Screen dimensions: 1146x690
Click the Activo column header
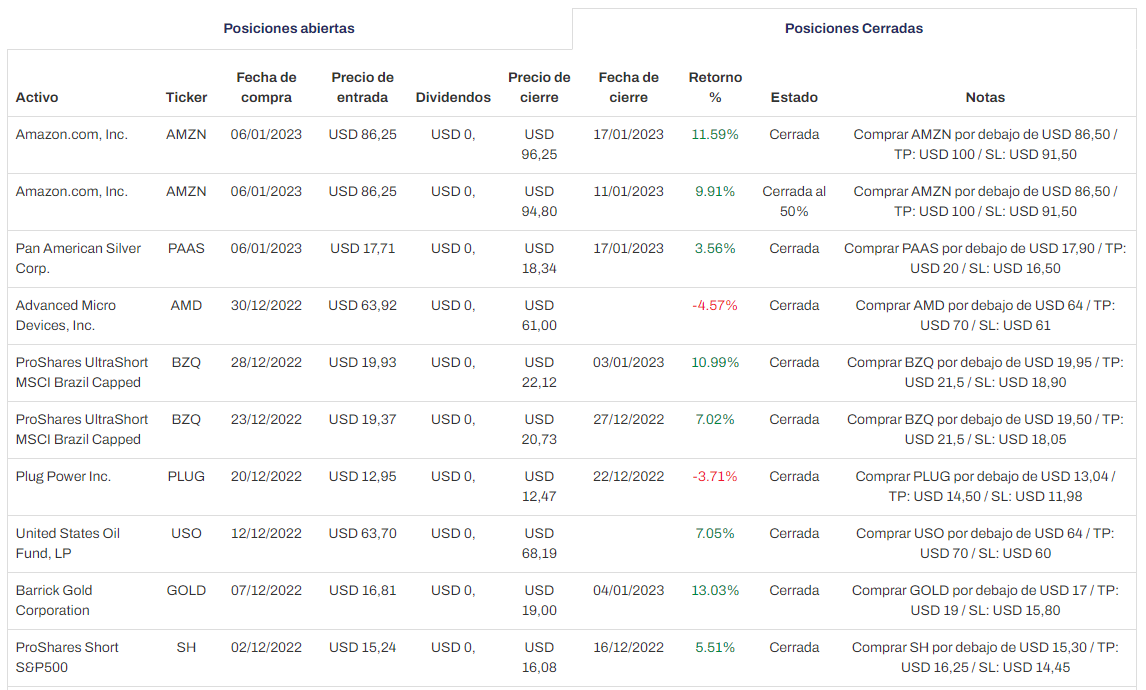coord(37,97)
